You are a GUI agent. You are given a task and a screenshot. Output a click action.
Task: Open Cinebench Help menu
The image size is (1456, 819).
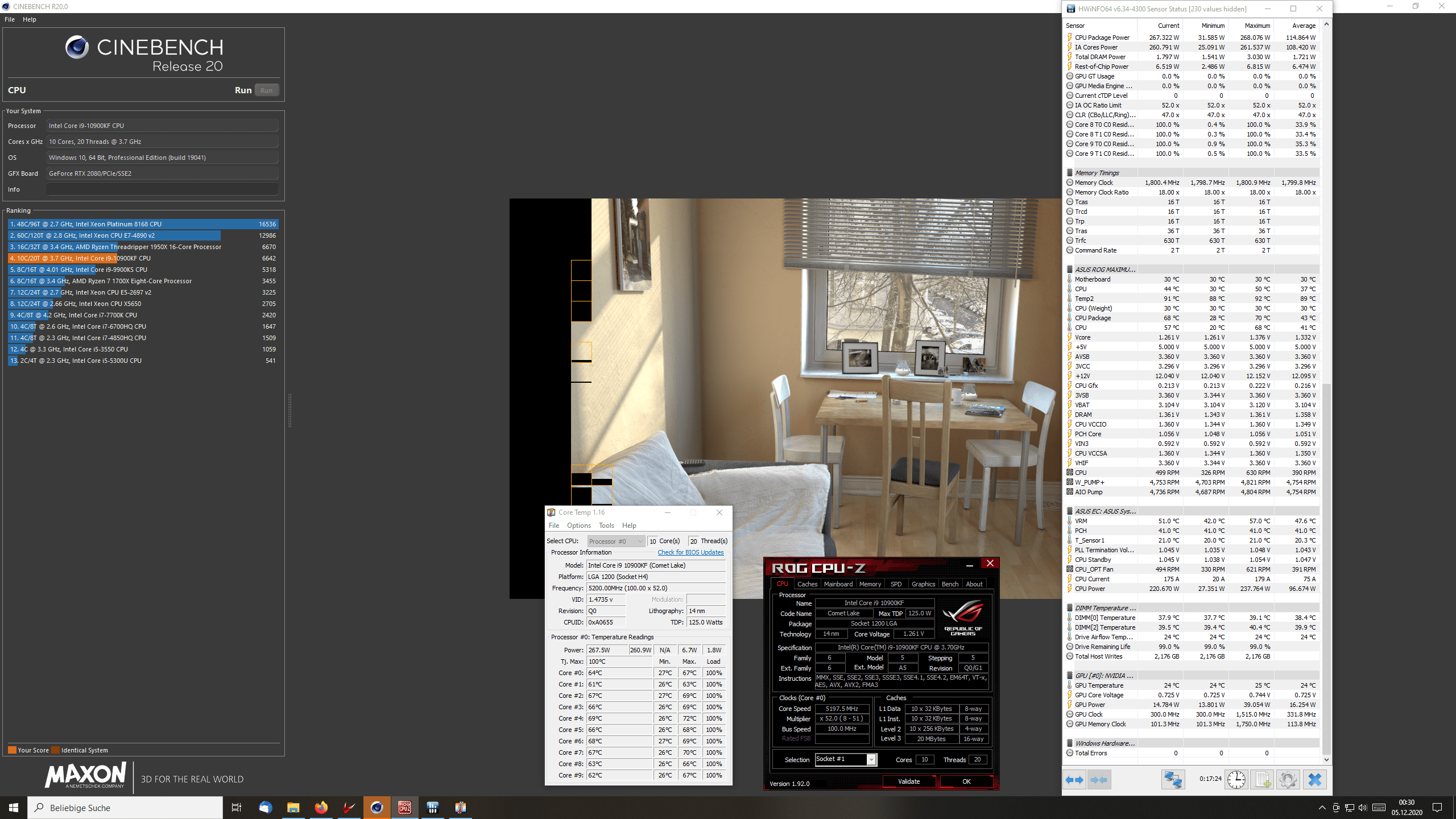[x=30, y=19]
